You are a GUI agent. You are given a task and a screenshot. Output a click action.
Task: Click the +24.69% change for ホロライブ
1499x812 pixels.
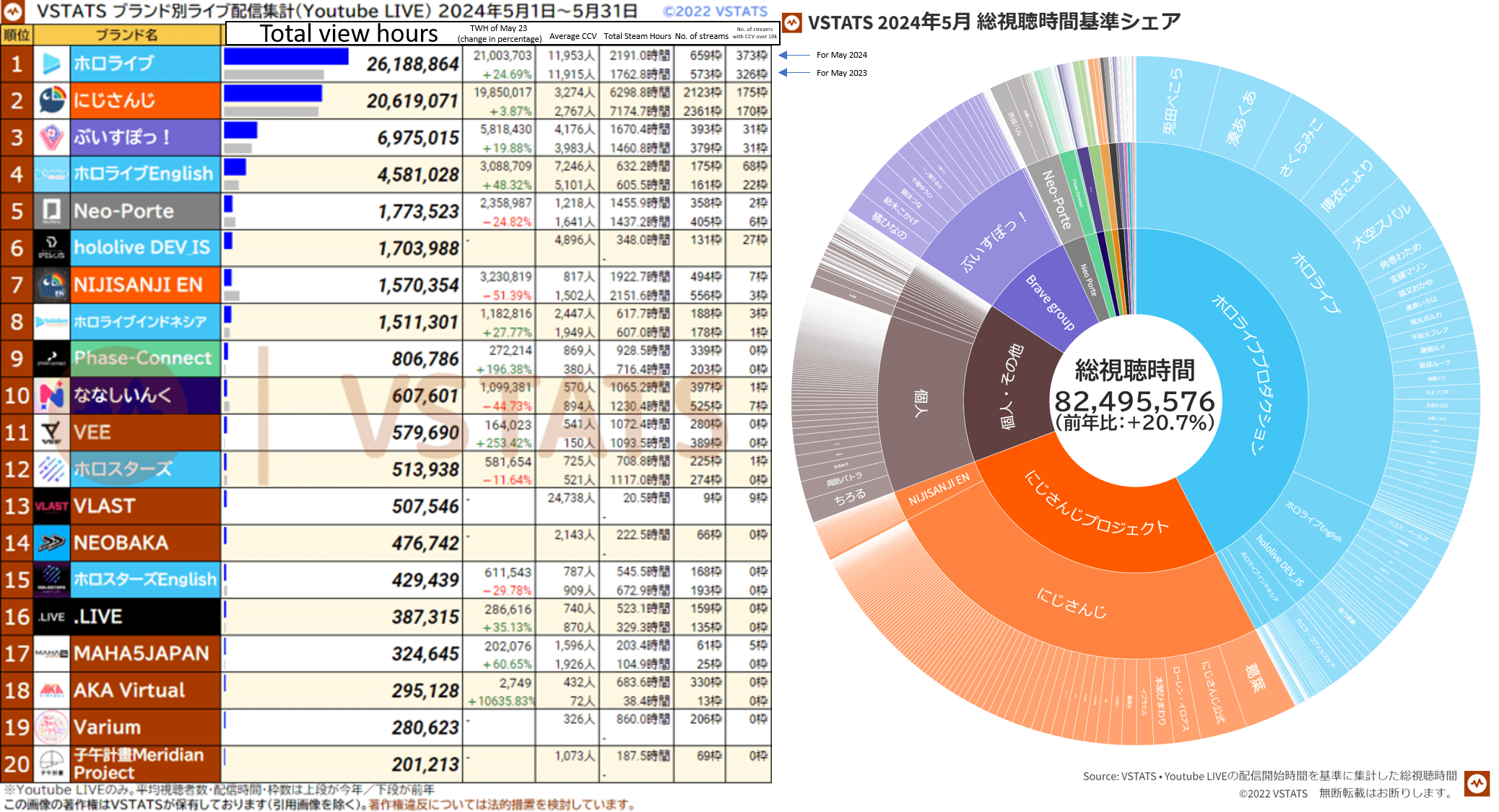click(x=507, y=74)
